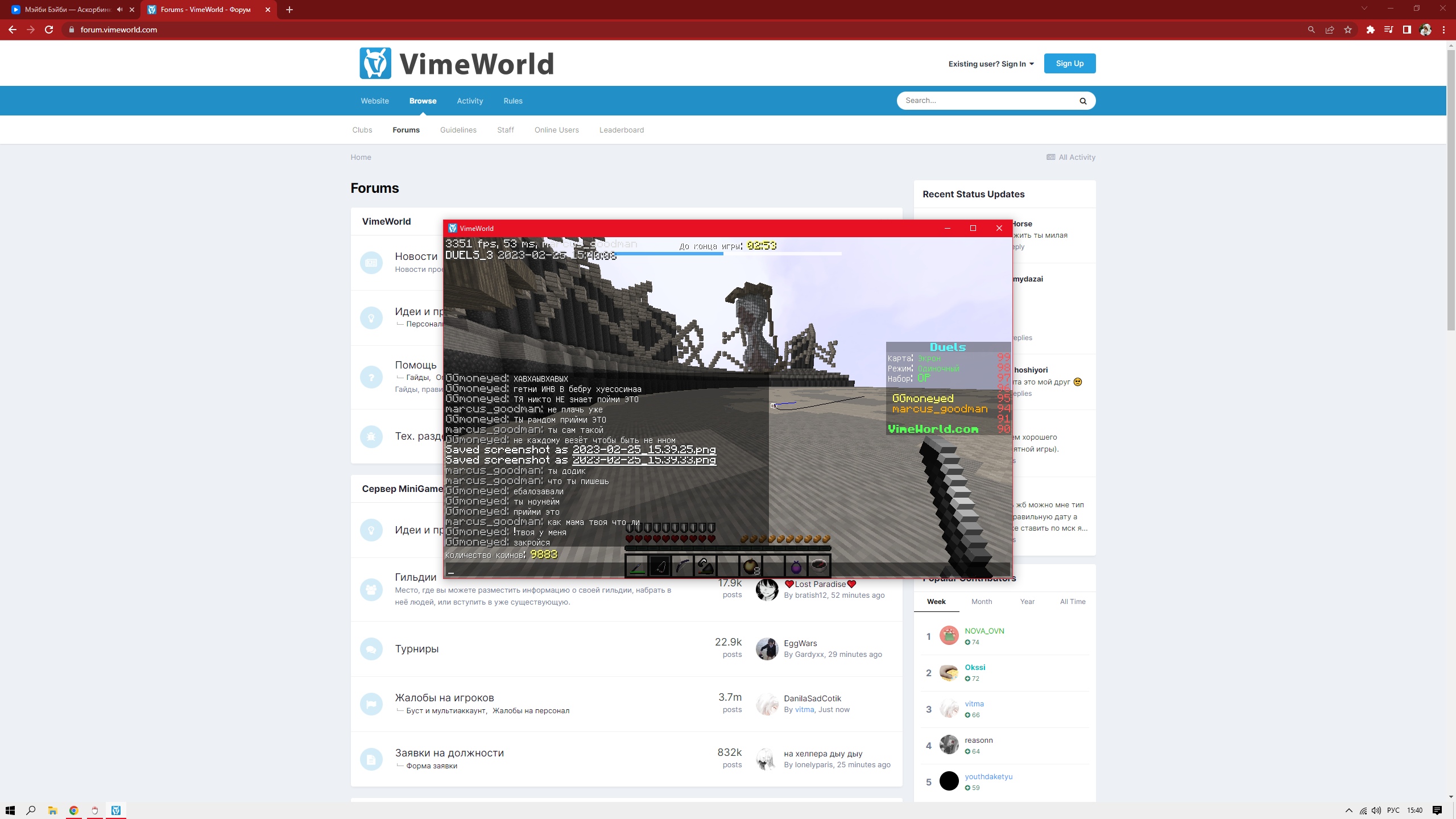This screenshot has width=1456, height=819.
Task: Click the VimeWorld logo
Action: click(457, 63)
